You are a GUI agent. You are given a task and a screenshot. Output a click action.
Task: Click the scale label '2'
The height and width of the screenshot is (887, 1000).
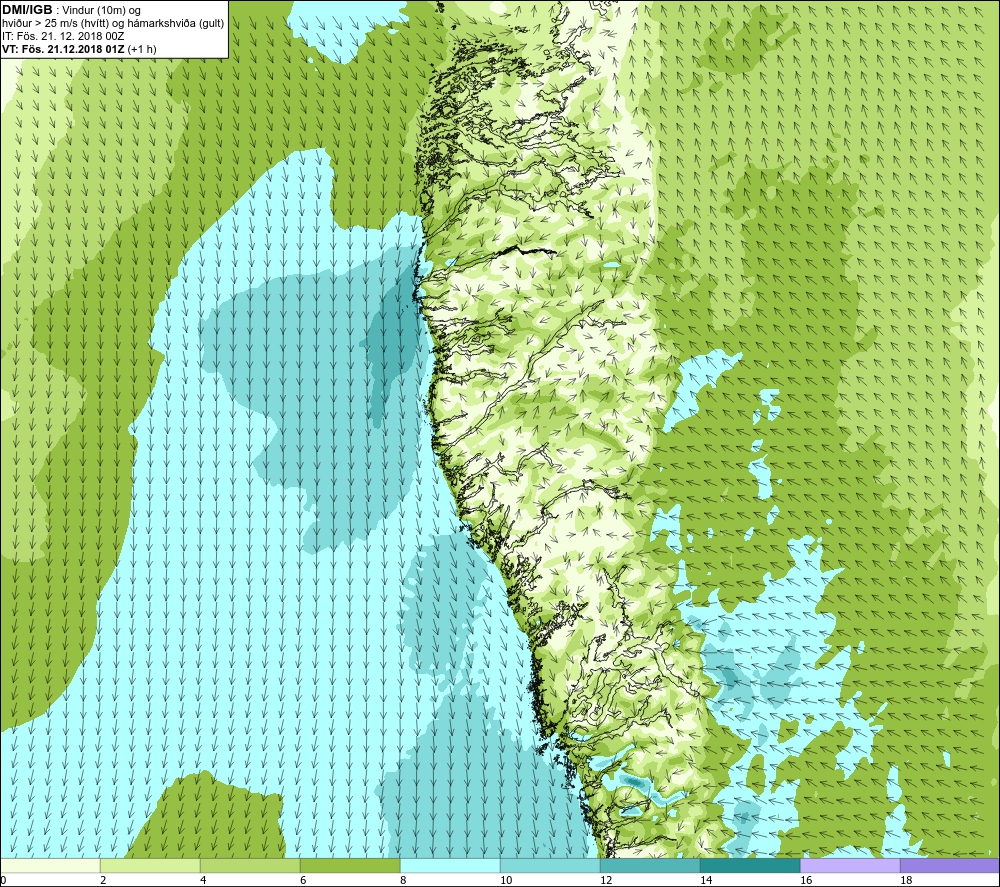[103, 880]
